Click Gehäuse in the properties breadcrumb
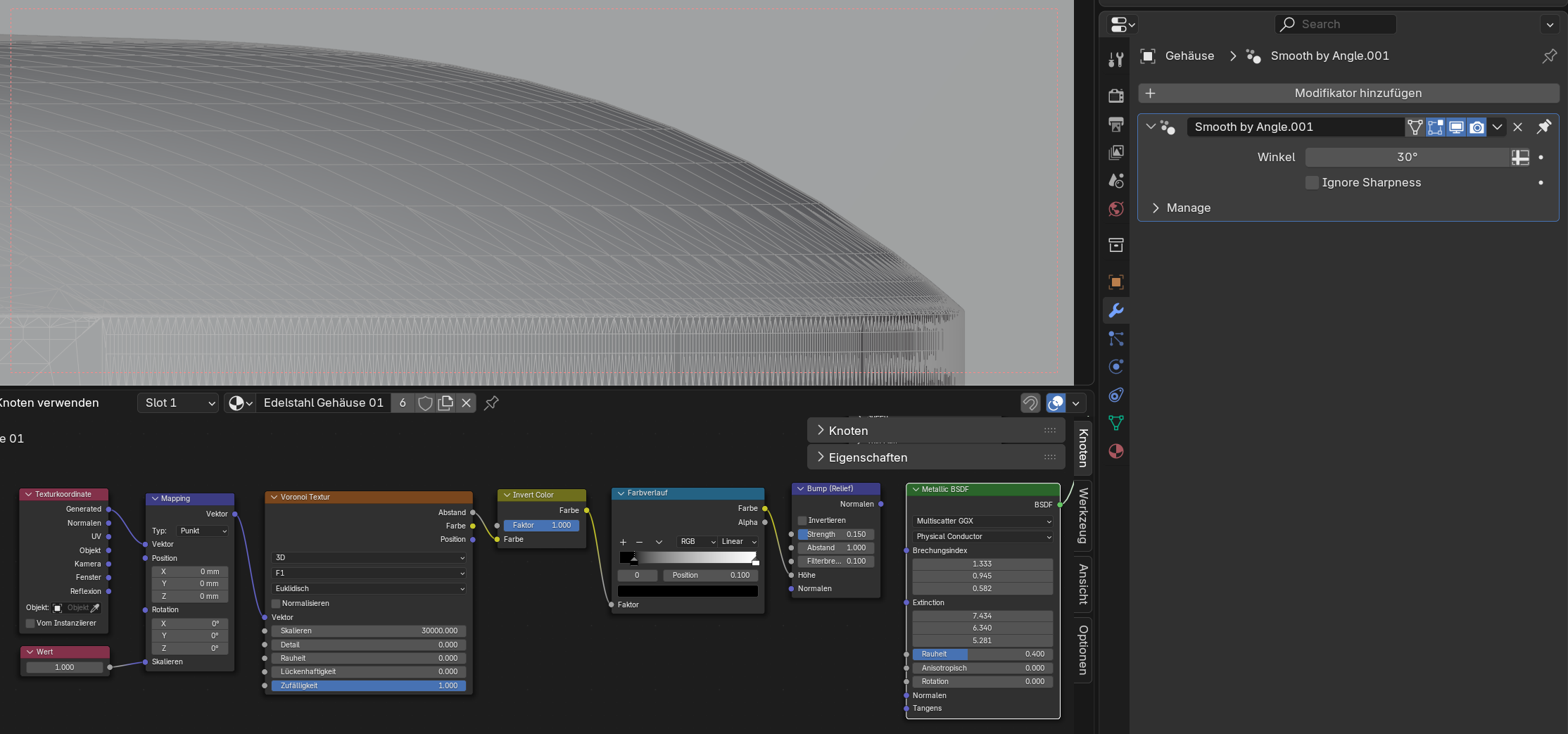This screenshot has height=734, width=1568. (1189, 56)
